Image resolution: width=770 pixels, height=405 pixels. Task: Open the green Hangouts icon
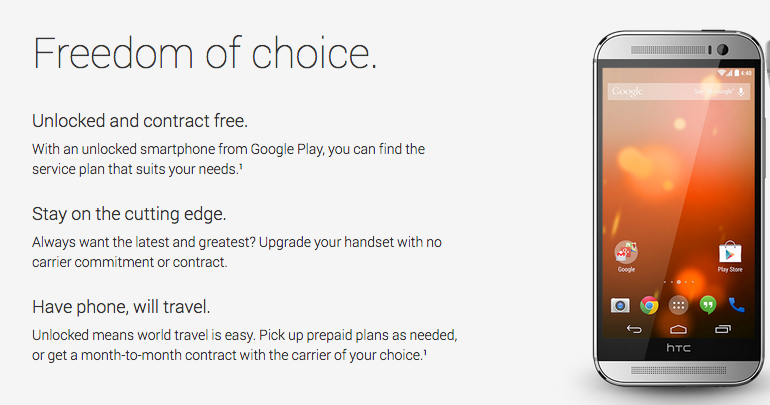point(708,305)
